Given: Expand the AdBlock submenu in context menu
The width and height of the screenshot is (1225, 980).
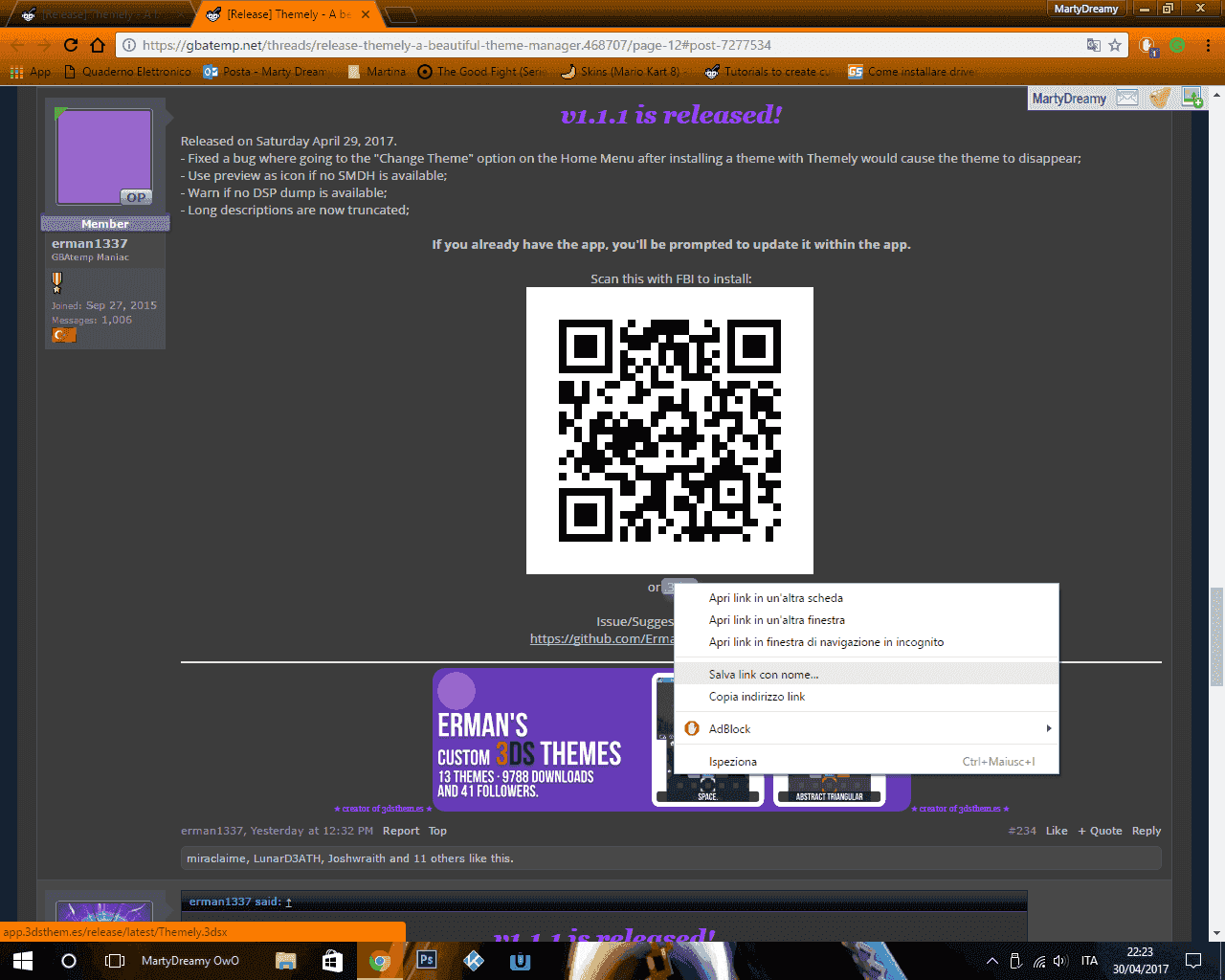Looking at the screenshot, I should (x=867, y=729).
